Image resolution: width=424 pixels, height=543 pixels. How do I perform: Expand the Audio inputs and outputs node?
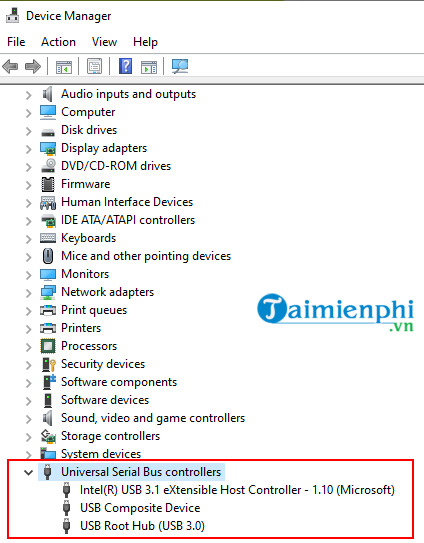click(28, 95)
